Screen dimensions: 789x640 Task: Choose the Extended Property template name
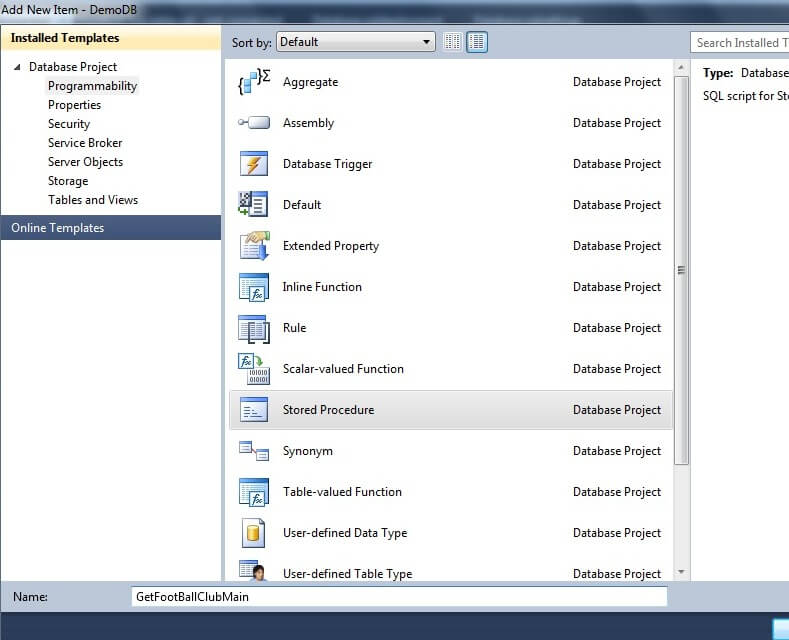(x=331, y=246)
